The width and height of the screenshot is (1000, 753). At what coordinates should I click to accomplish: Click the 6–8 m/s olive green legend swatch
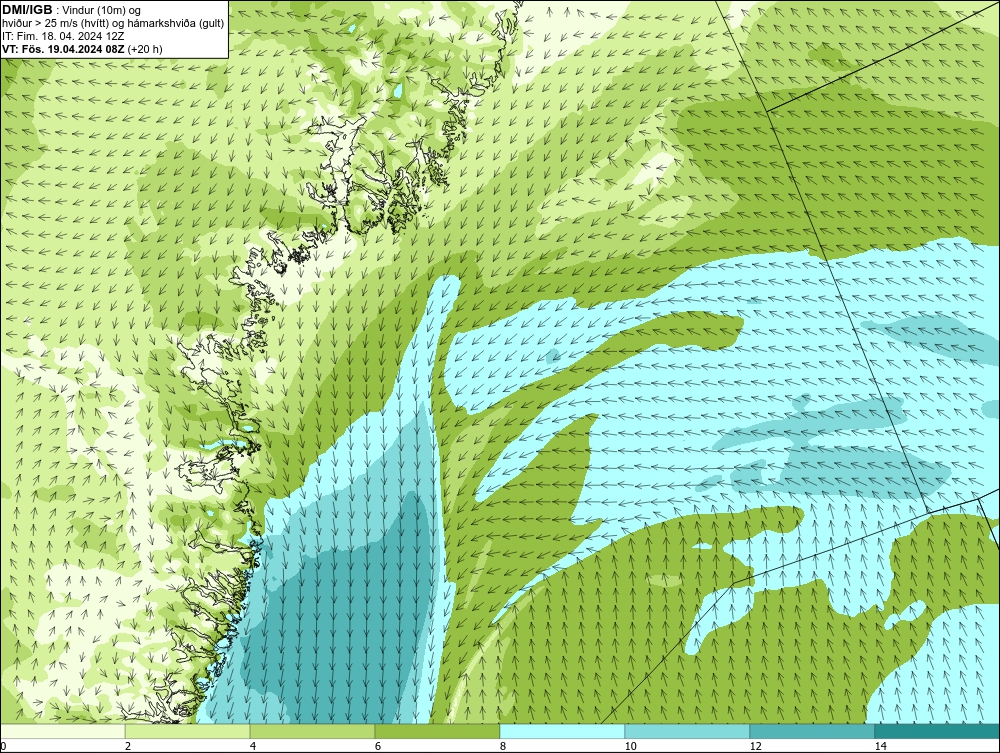(438, 731)
